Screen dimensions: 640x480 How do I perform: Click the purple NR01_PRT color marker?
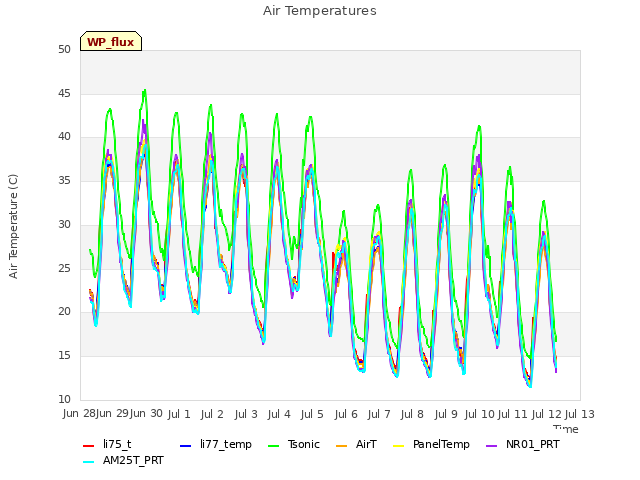point(492,446)
